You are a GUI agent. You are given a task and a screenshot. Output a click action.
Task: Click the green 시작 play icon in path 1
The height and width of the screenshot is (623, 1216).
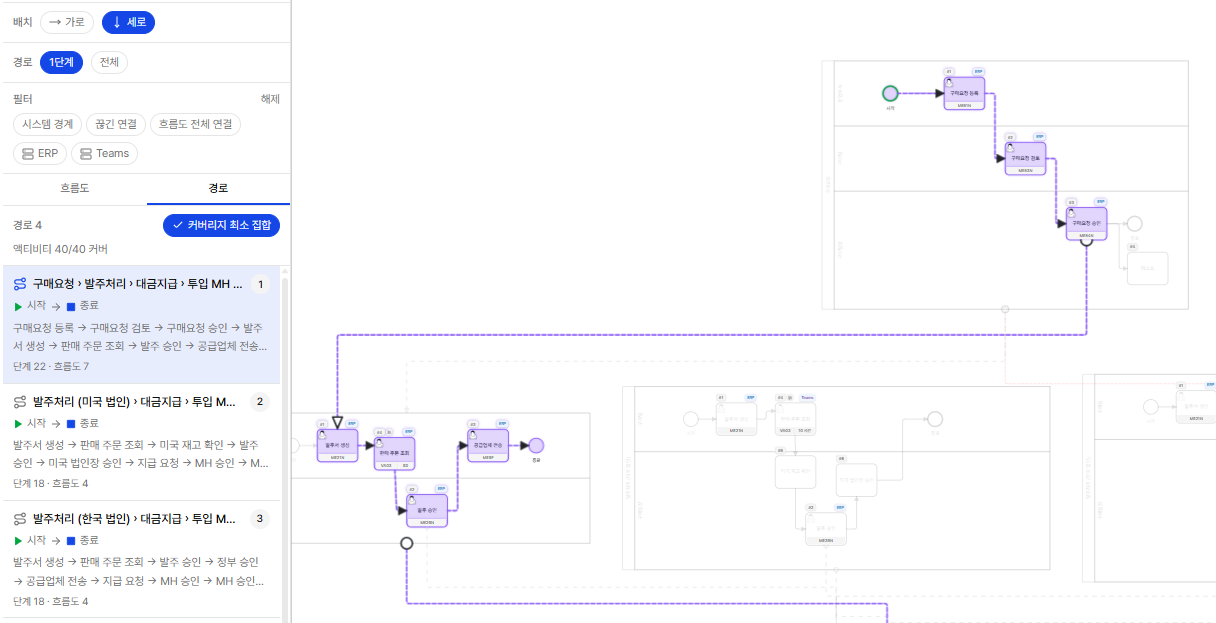click(x=18, y=305)
